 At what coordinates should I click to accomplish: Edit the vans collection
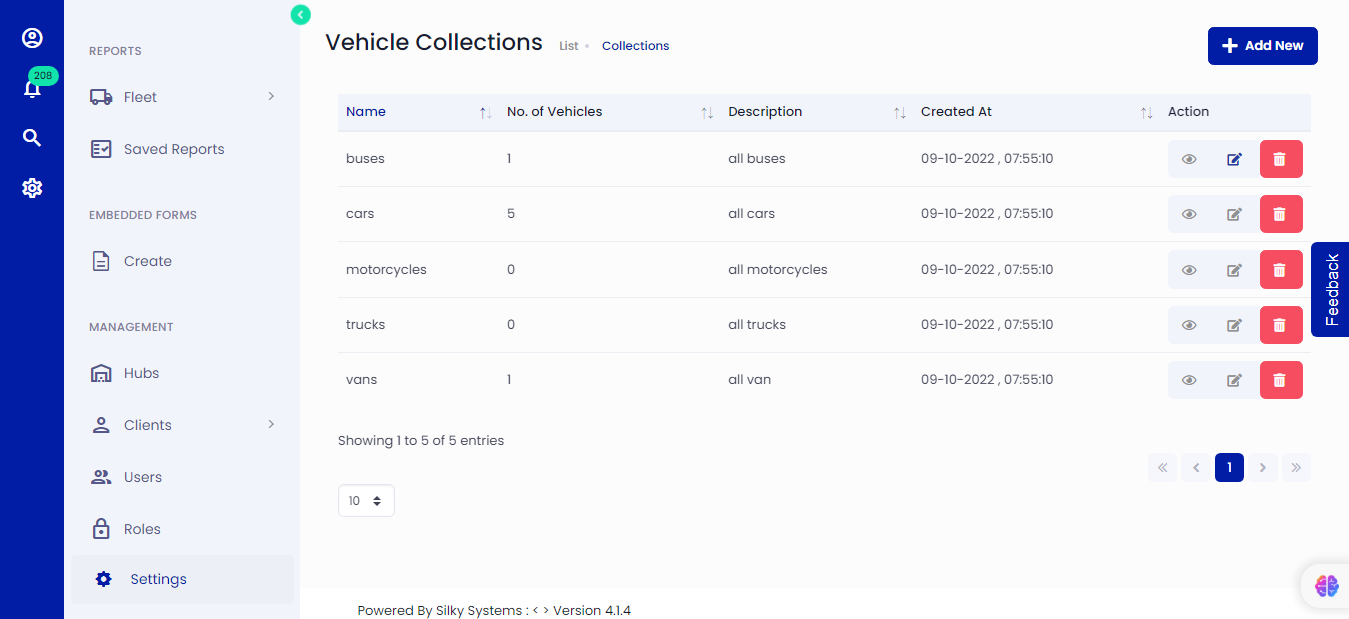(x=1233, y=379)
